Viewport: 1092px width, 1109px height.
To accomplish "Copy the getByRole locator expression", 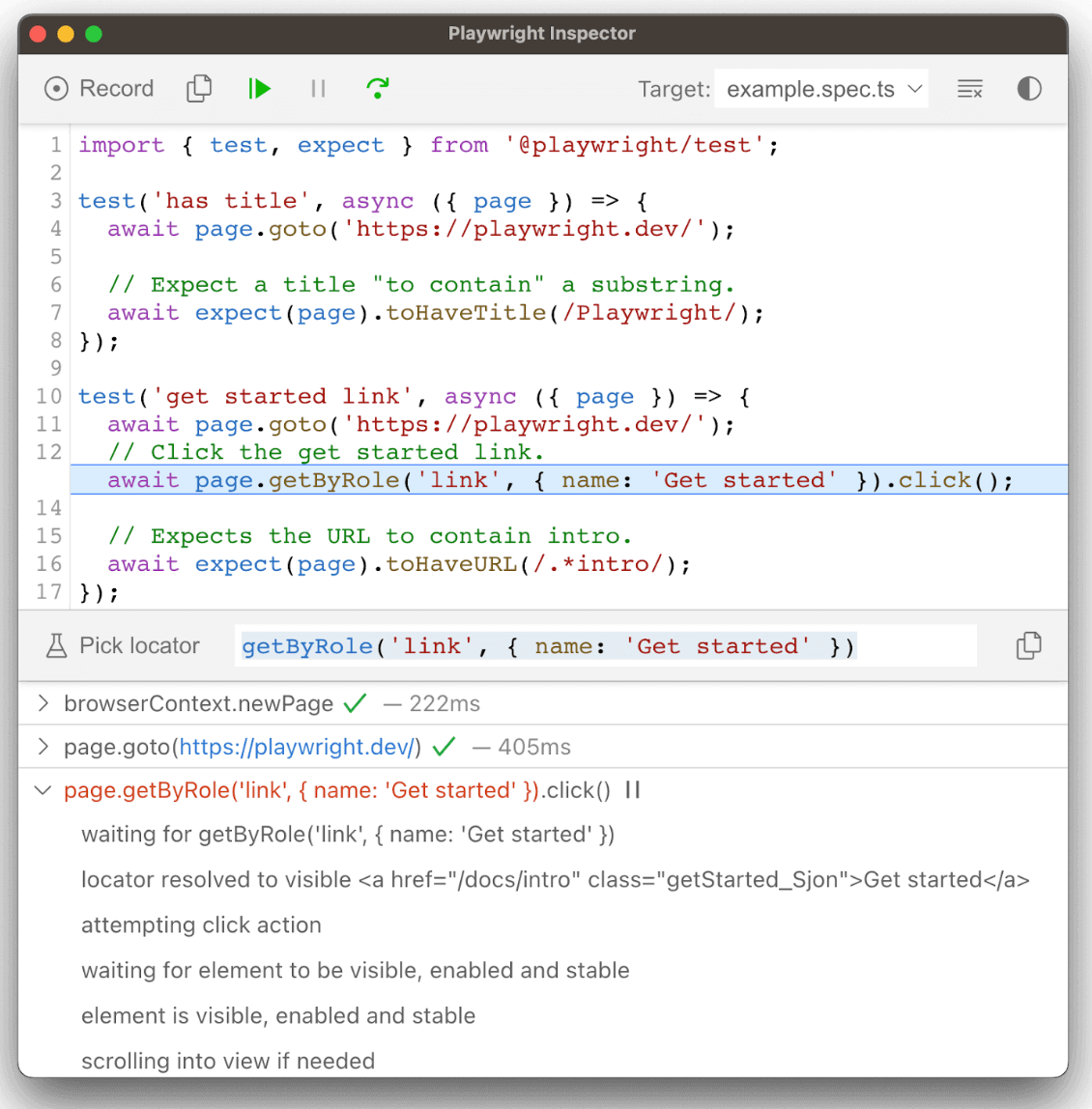I will pyautogui.click(x=1029, y=645).
